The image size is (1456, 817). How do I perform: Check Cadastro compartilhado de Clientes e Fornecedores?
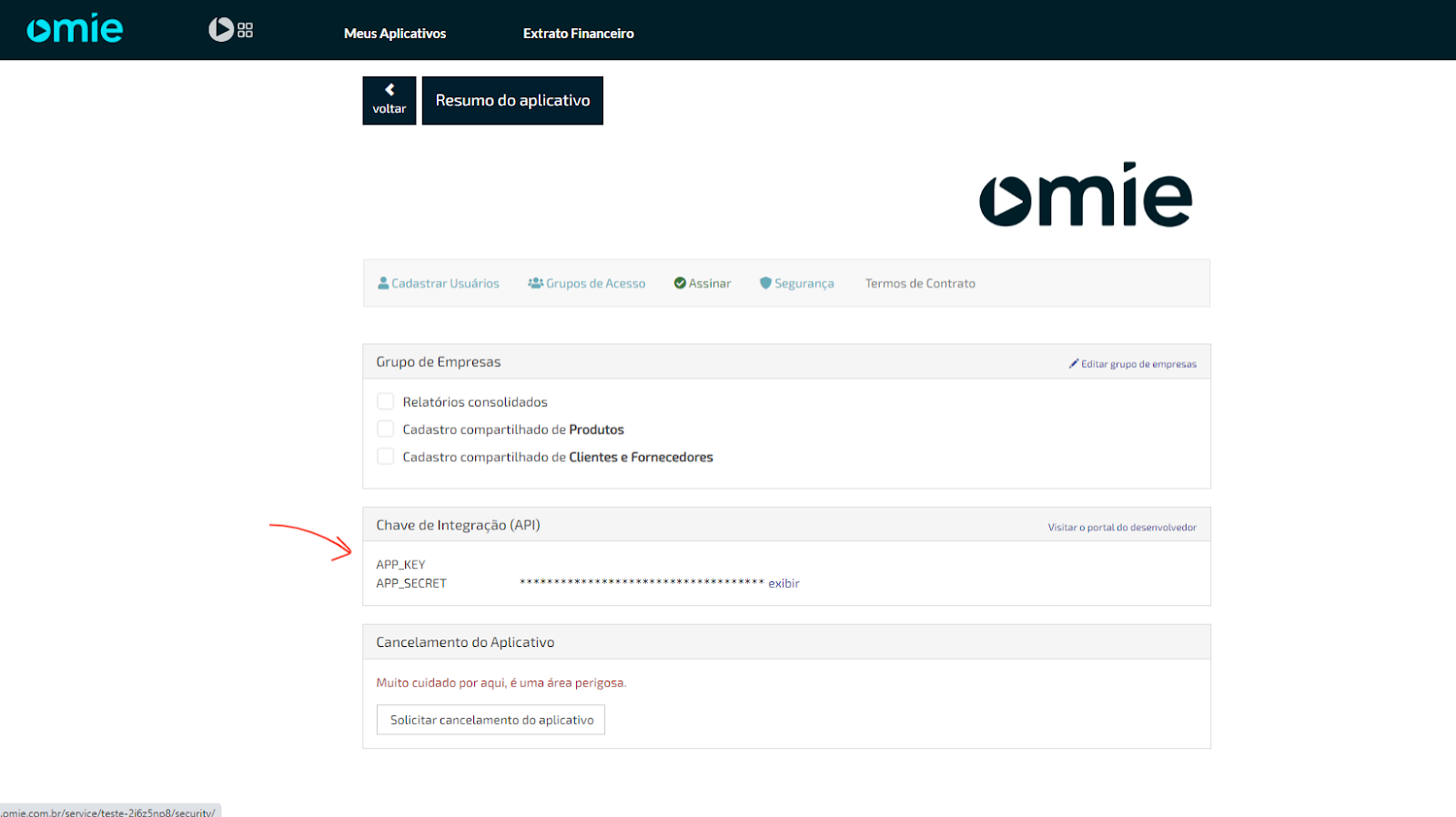pyautogui.click(x=386, y=456)
